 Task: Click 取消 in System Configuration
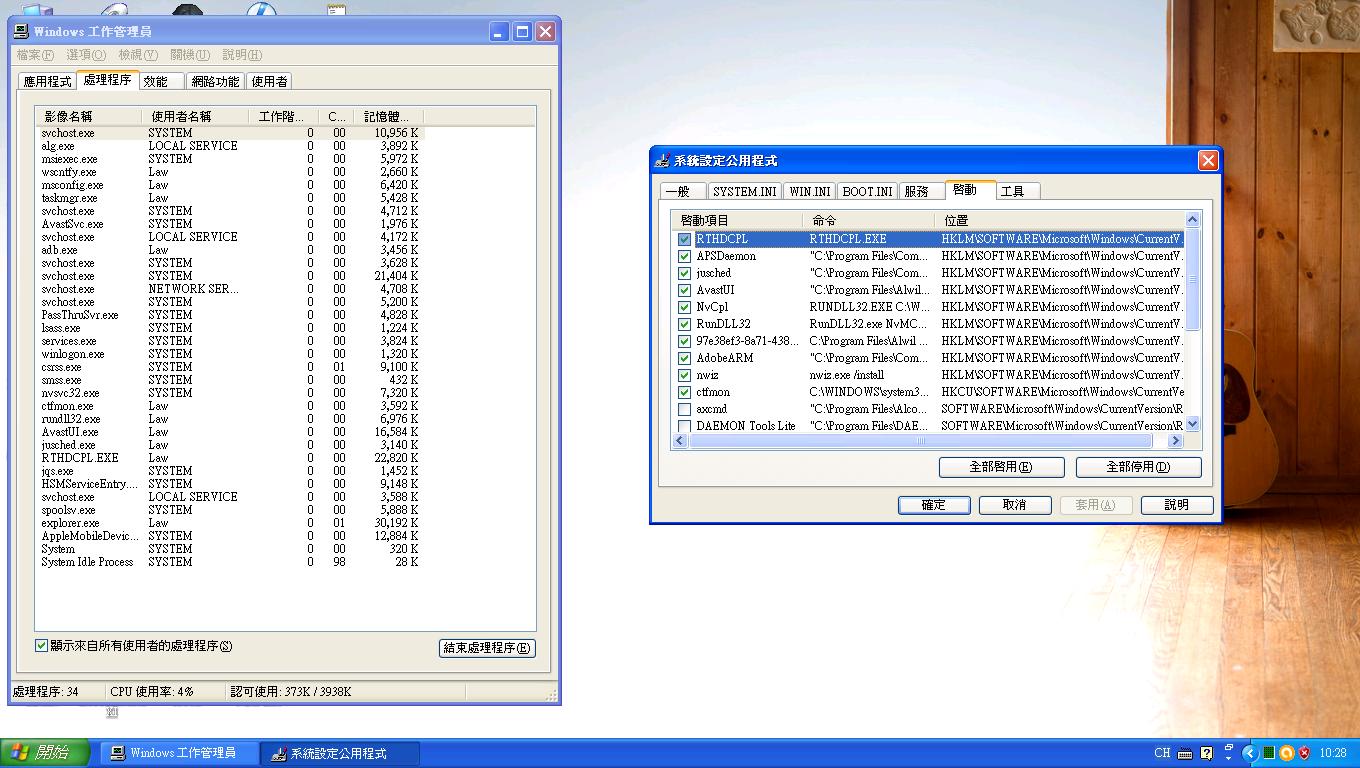tap(1015, 505)
